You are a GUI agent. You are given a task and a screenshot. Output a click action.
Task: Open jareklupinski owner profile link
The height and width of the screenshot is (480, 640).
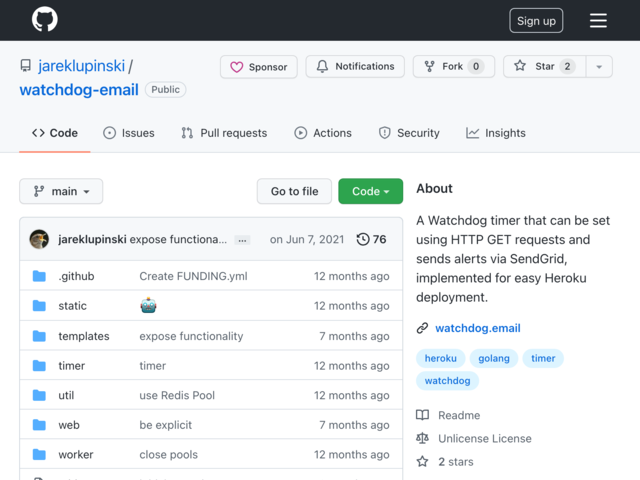pyautogui.click(x=81, y=66)
